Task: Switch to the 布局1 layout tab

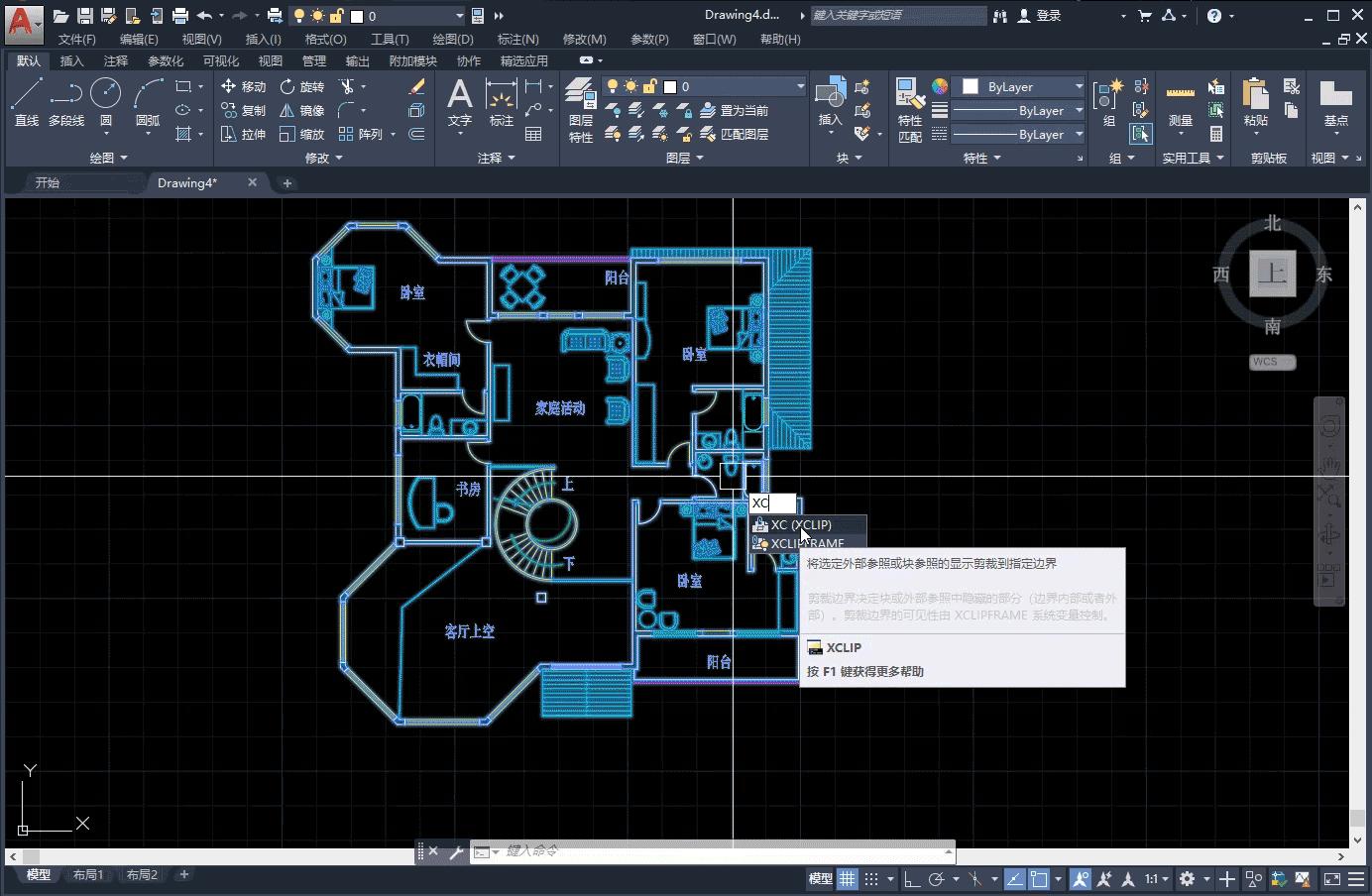Action: (x=87, y=874)
